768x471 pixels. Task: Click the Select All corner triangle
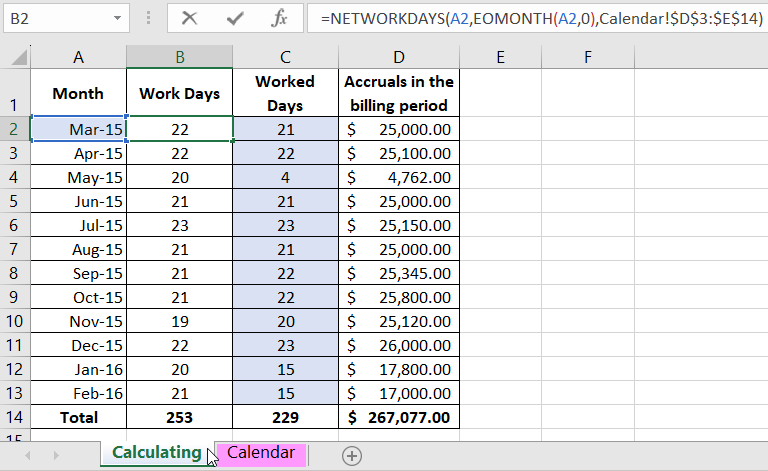coord(19,58)
